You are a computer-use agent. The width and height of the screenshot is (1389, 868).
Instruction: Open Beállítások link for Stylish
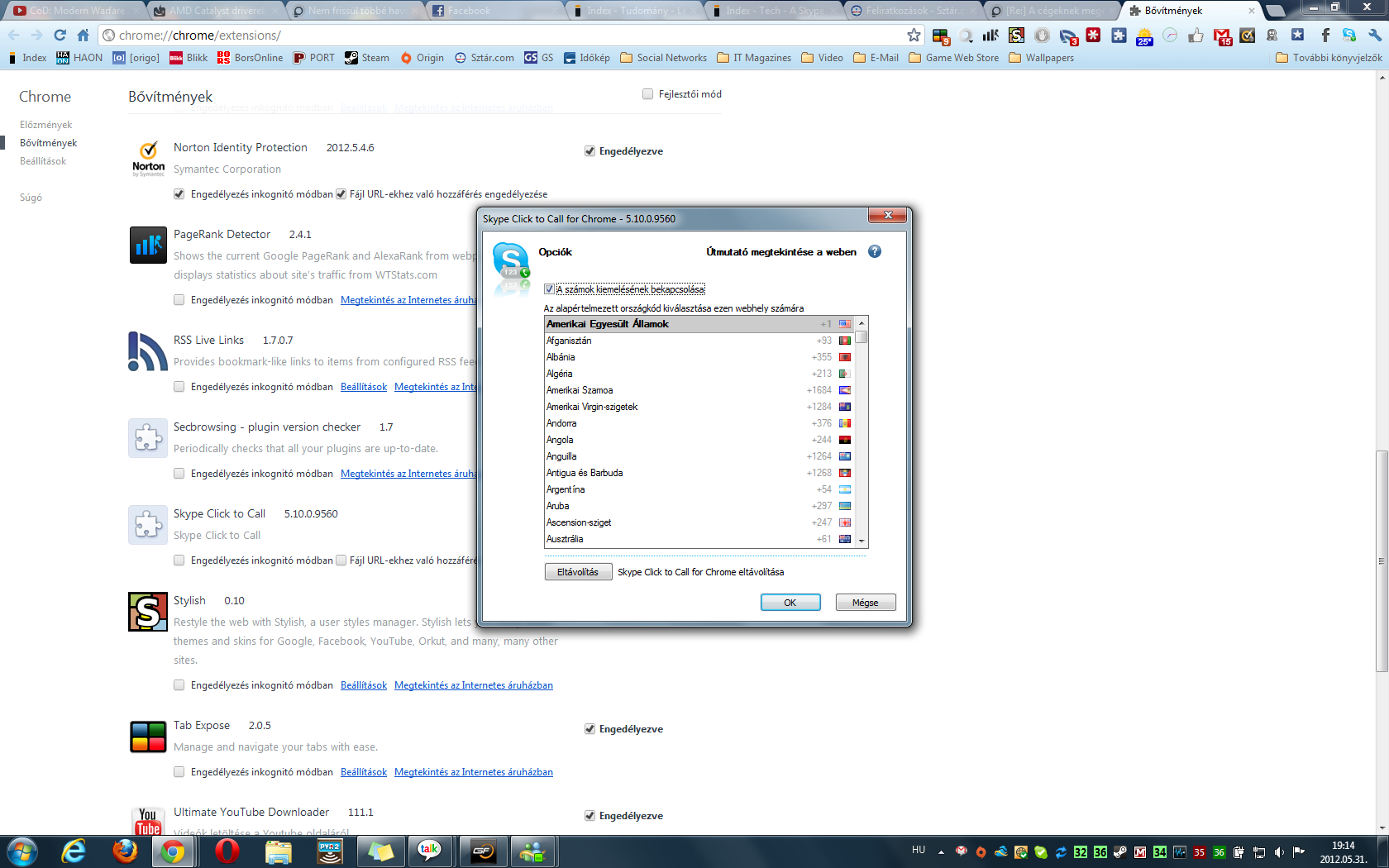[364, 685]
